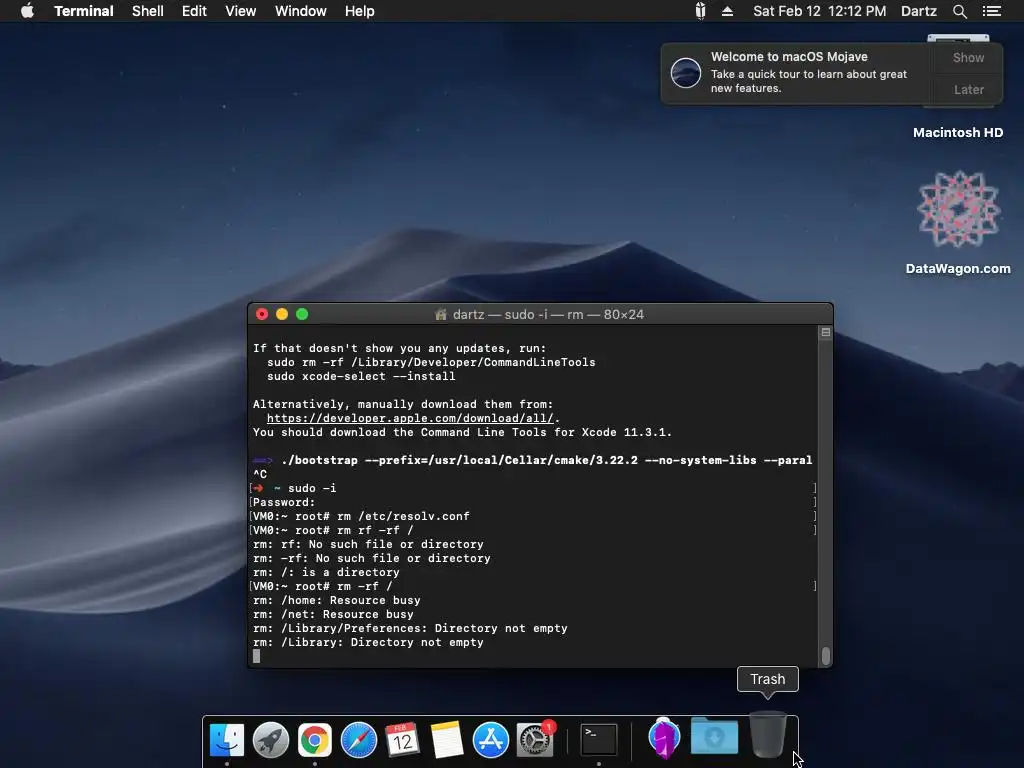Open the Window menu
The image size is (1024, 768).
pos(300,11)
